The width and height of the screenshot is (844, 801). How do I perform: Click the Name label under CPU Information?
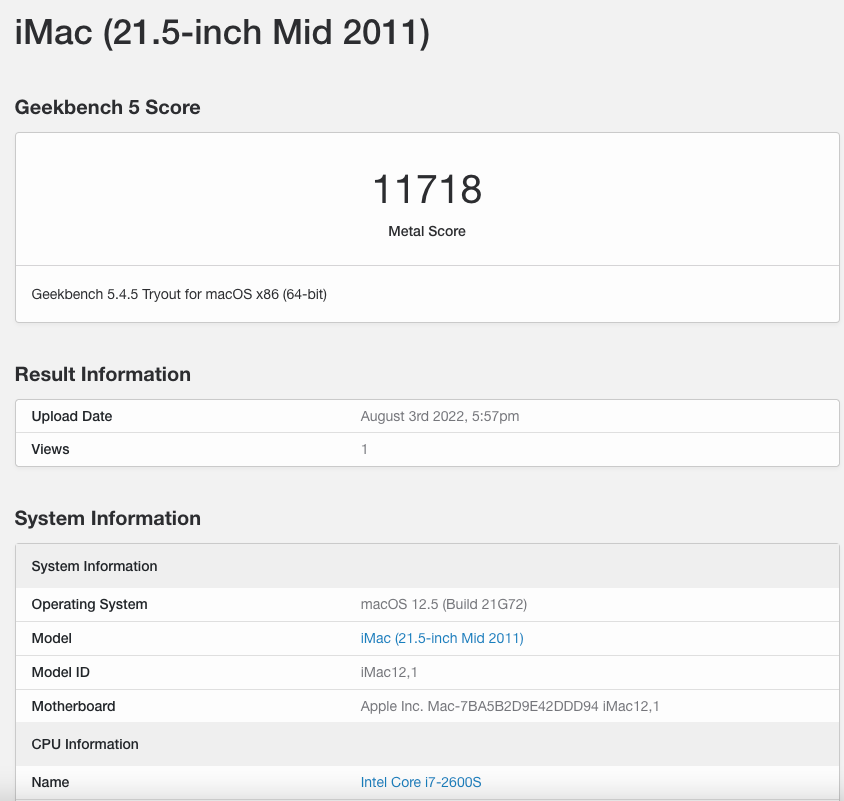[50, 782]
